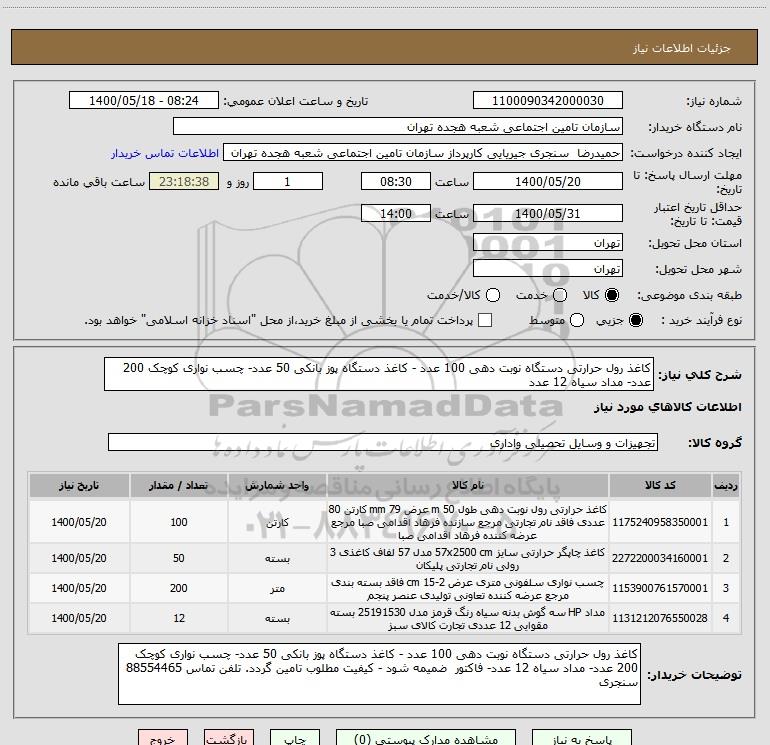The image size is (770, 745).
Task: Select the جزیی purchase type radio
Action: (635, 320)
